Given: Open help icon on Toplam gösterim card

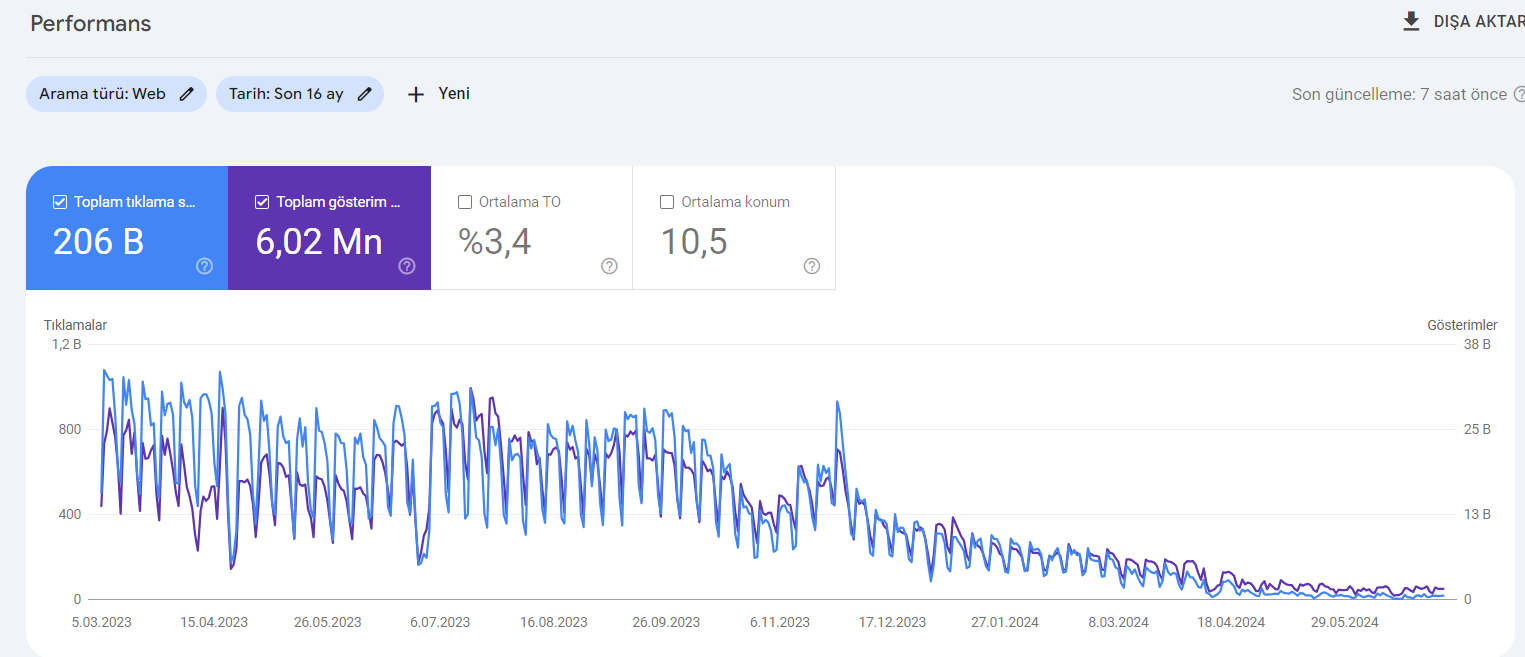Looking at the screenshot, I should [407, 266].
